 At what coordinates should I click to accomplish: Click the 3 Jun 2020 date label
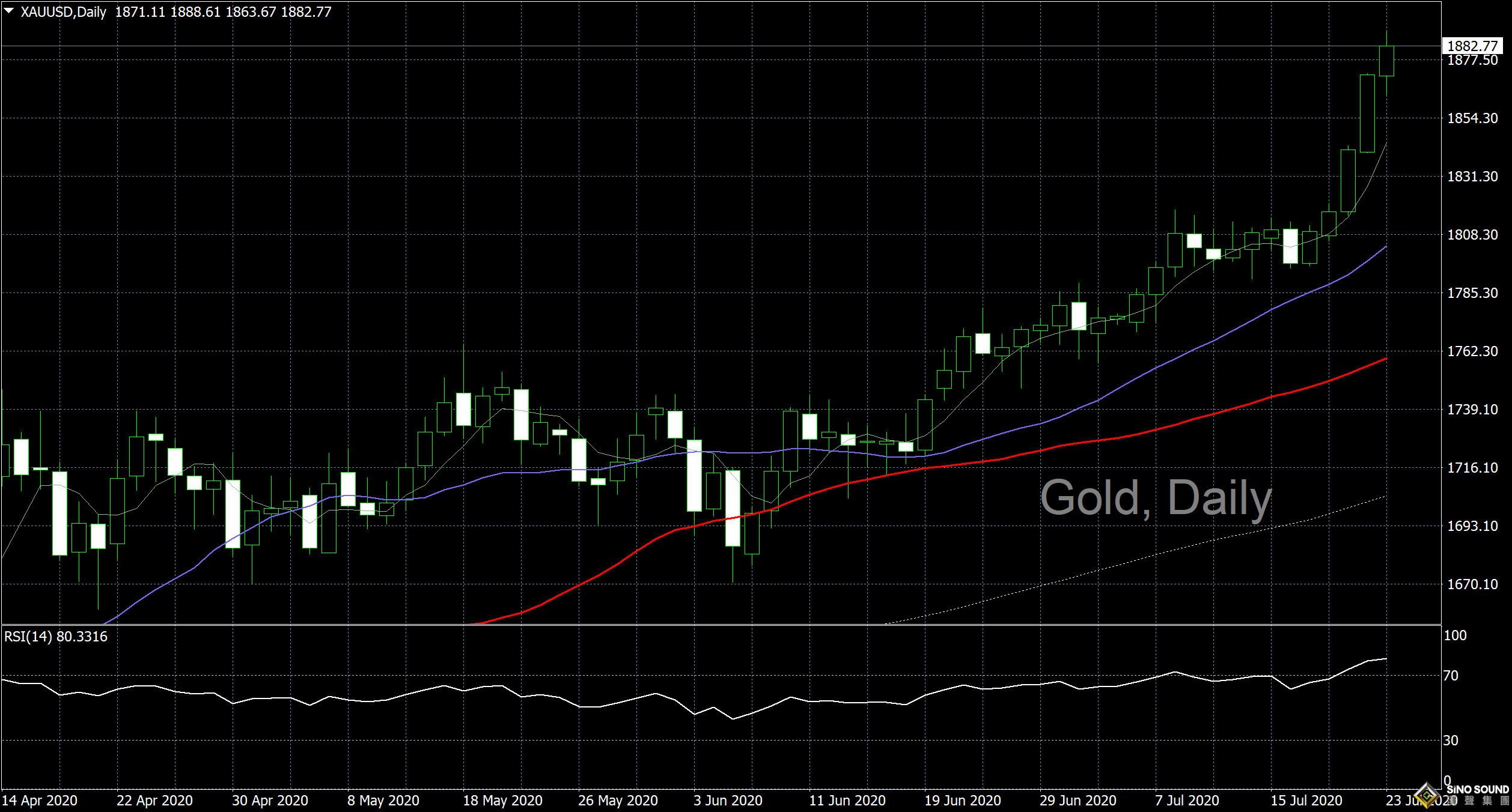pos(728,801)
